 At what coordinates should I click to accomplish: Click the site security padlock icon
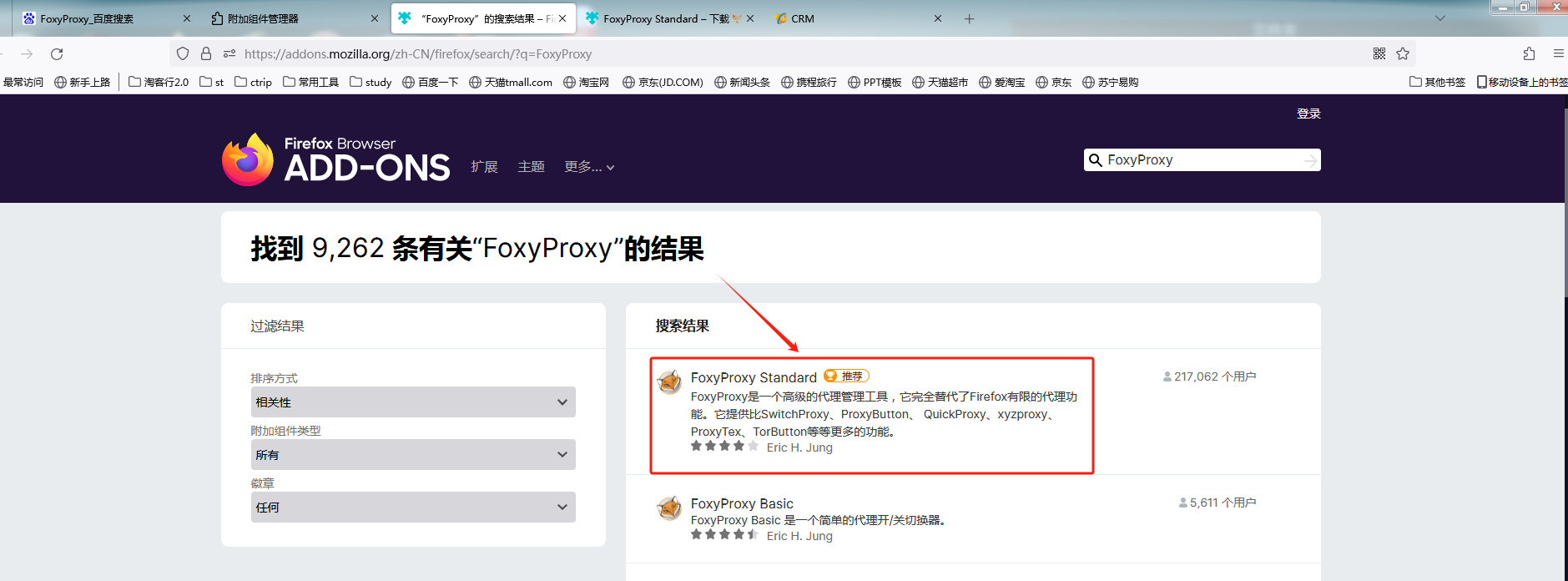coord(206,54)
